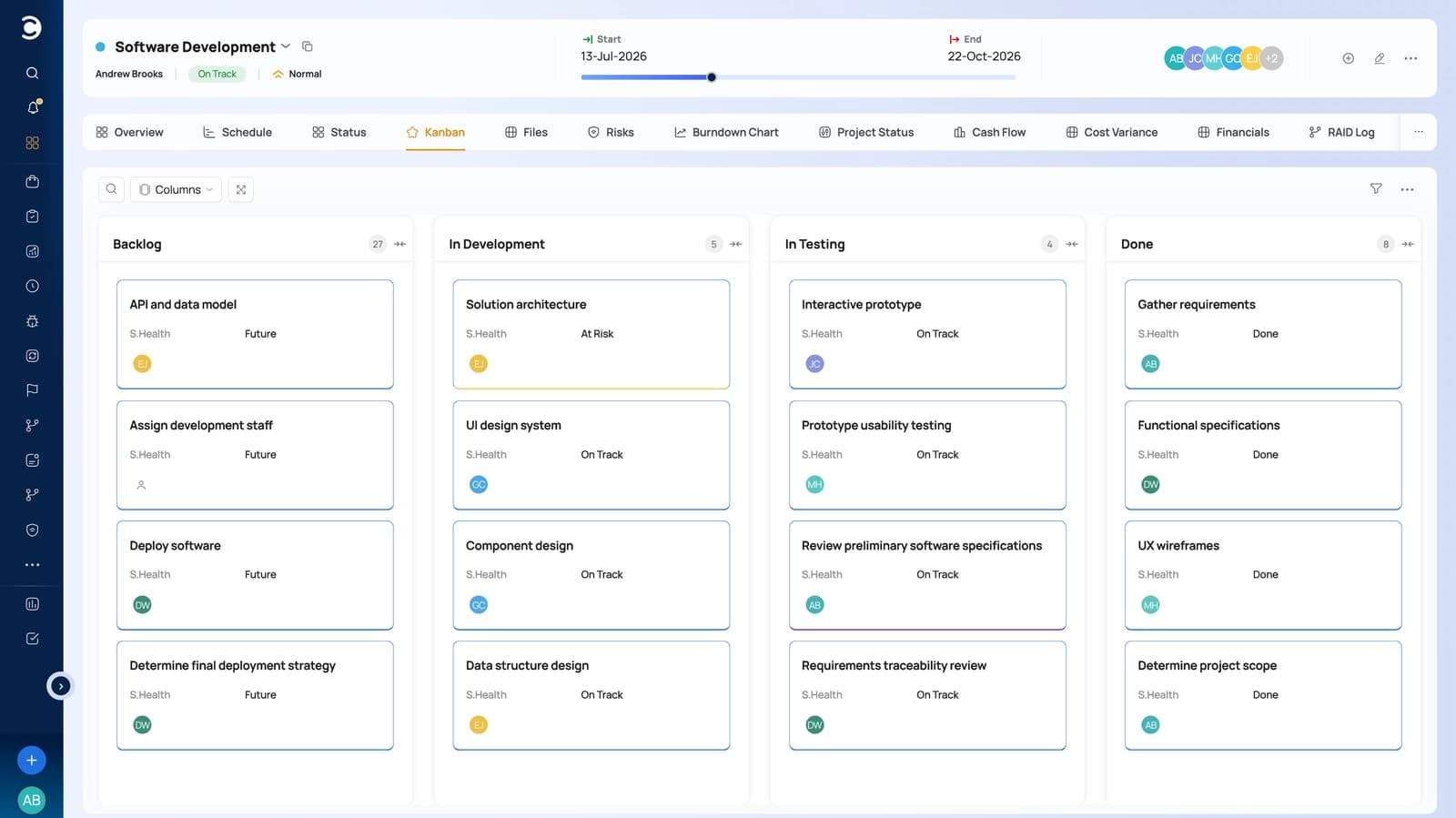Open the Gather requirements card
Image resolution: width=1456 pixels, height=818 pixels.
1263,334
